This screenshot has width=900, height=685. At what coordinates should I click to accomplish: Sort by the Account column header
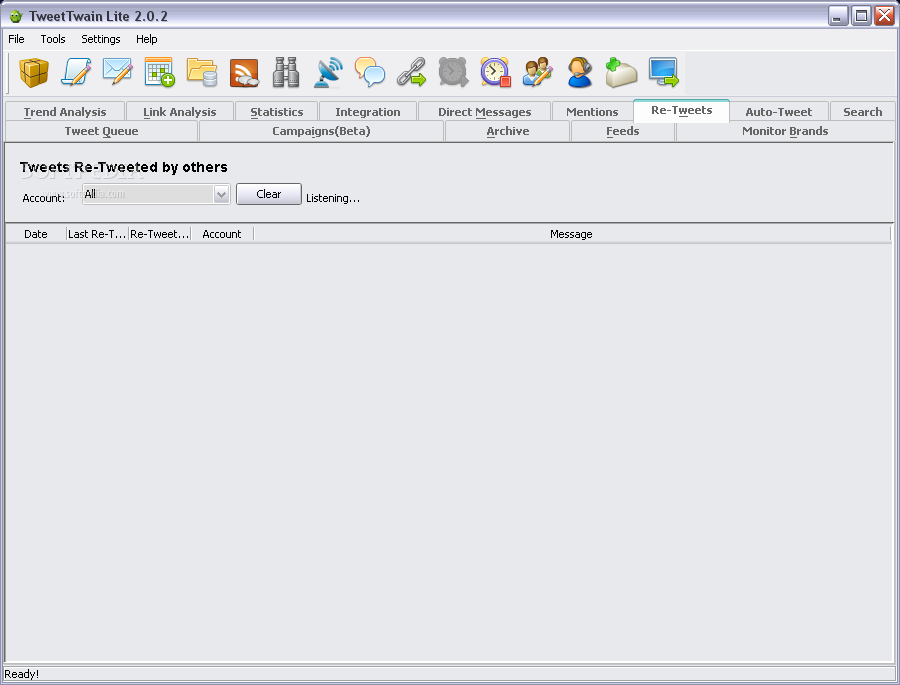pos(222,234)
